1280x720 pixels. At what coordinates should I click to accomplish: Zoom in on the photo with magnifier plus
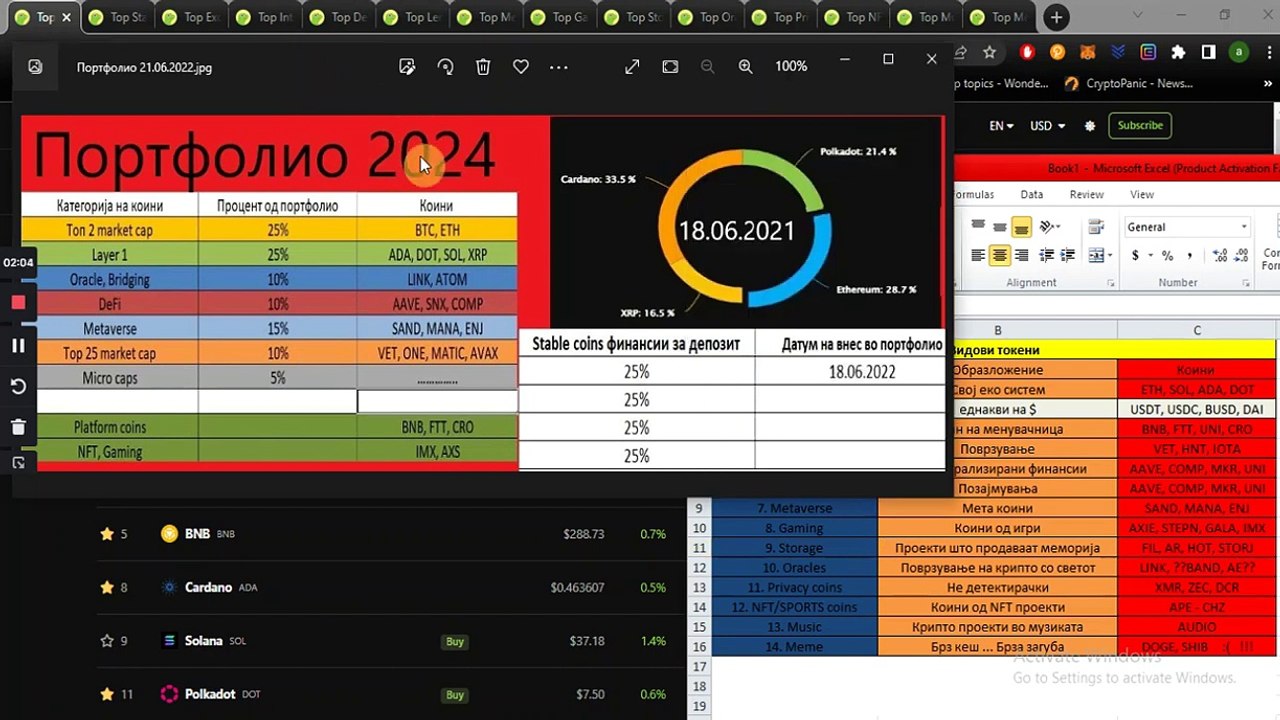[745, 66]
